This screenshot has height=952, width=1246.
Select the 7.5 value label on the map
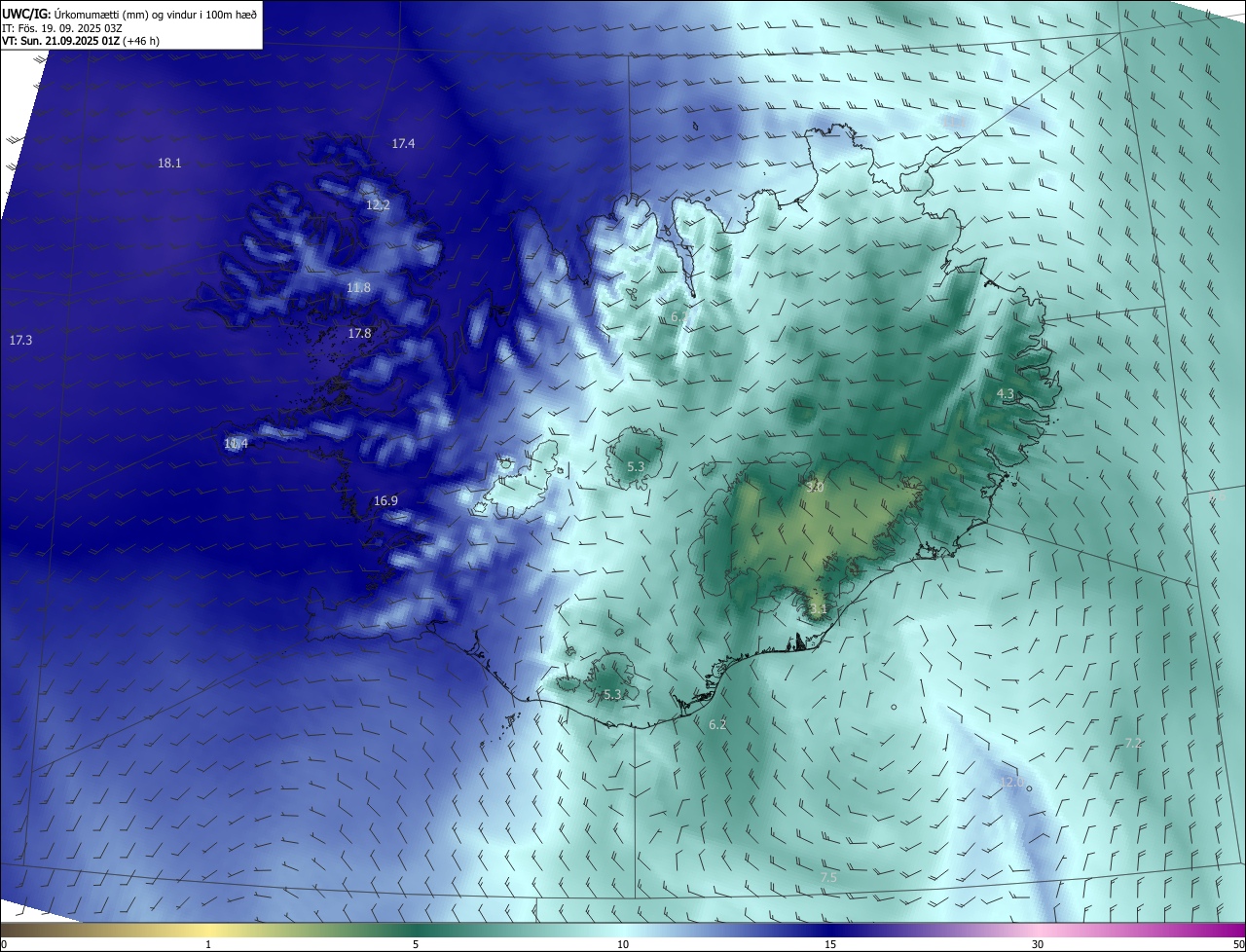tap(828, 878)
